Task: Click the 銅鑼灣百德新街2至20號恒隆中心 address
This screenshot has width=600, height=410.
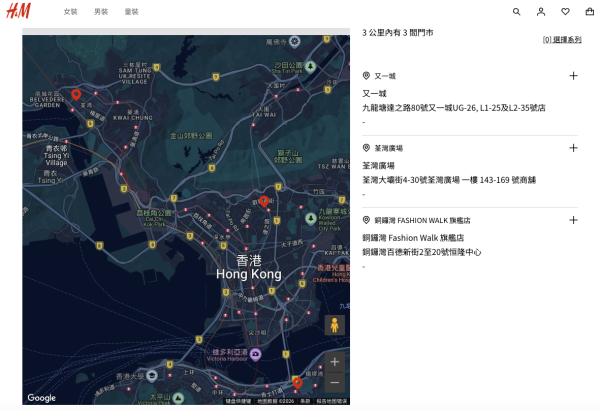Action: 422,252
